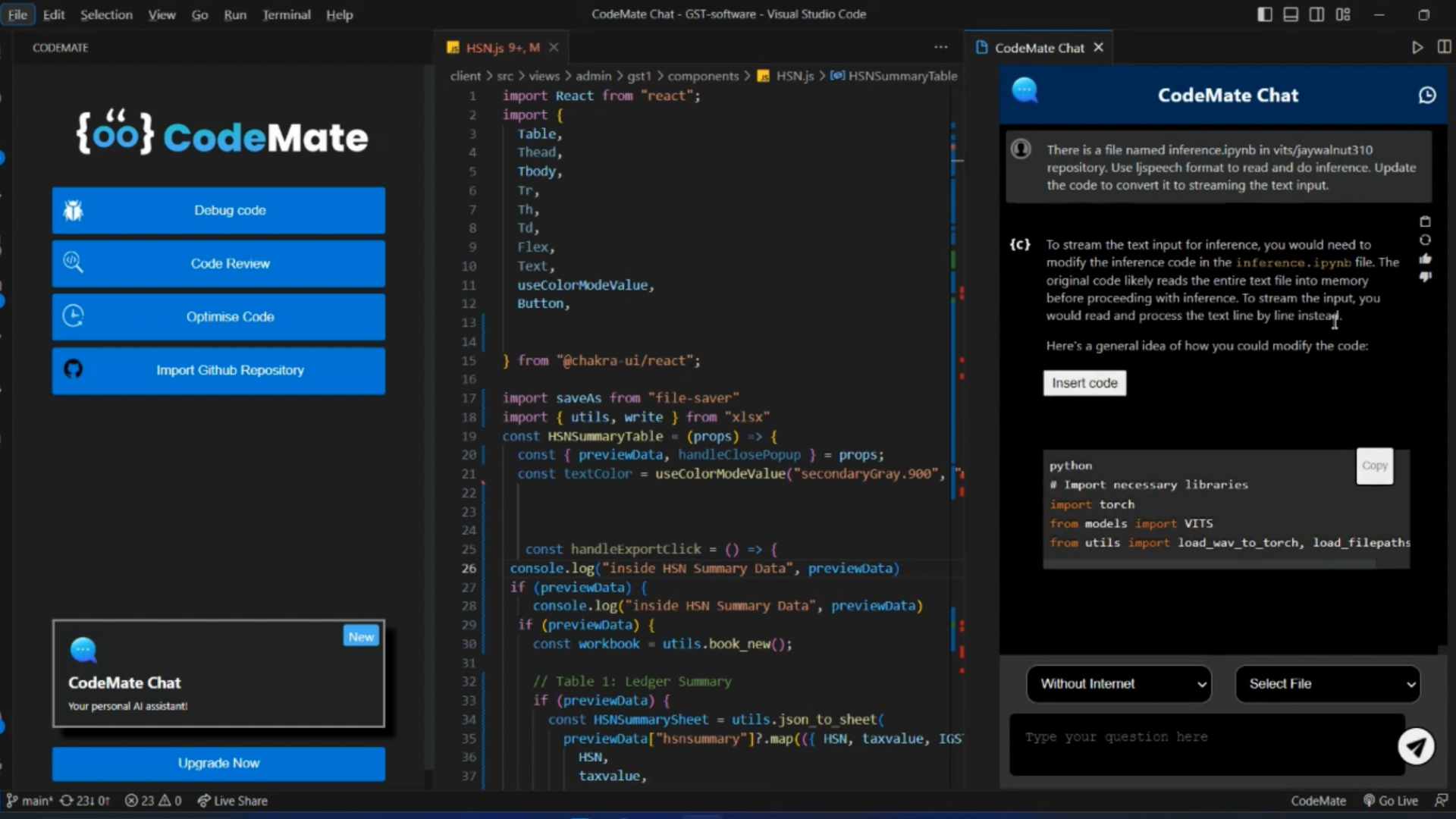Viewport: 1456px width, 819px height.
Task: Open editor more actions ellipsis
Action: pyautogui.click(x=940, y=47)
